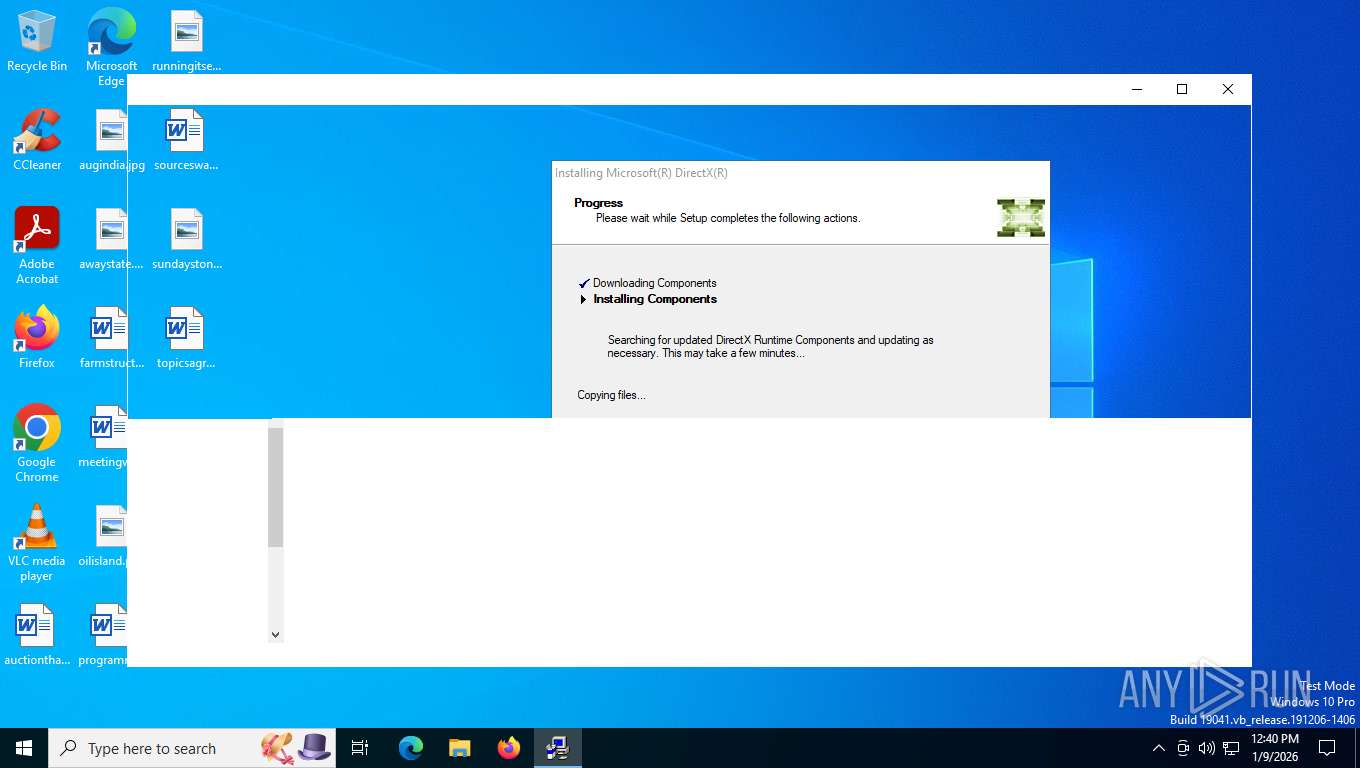Select the farmstruct Word document icon
The width and height of the screenshot is (1360, 768).
(111, 338)
